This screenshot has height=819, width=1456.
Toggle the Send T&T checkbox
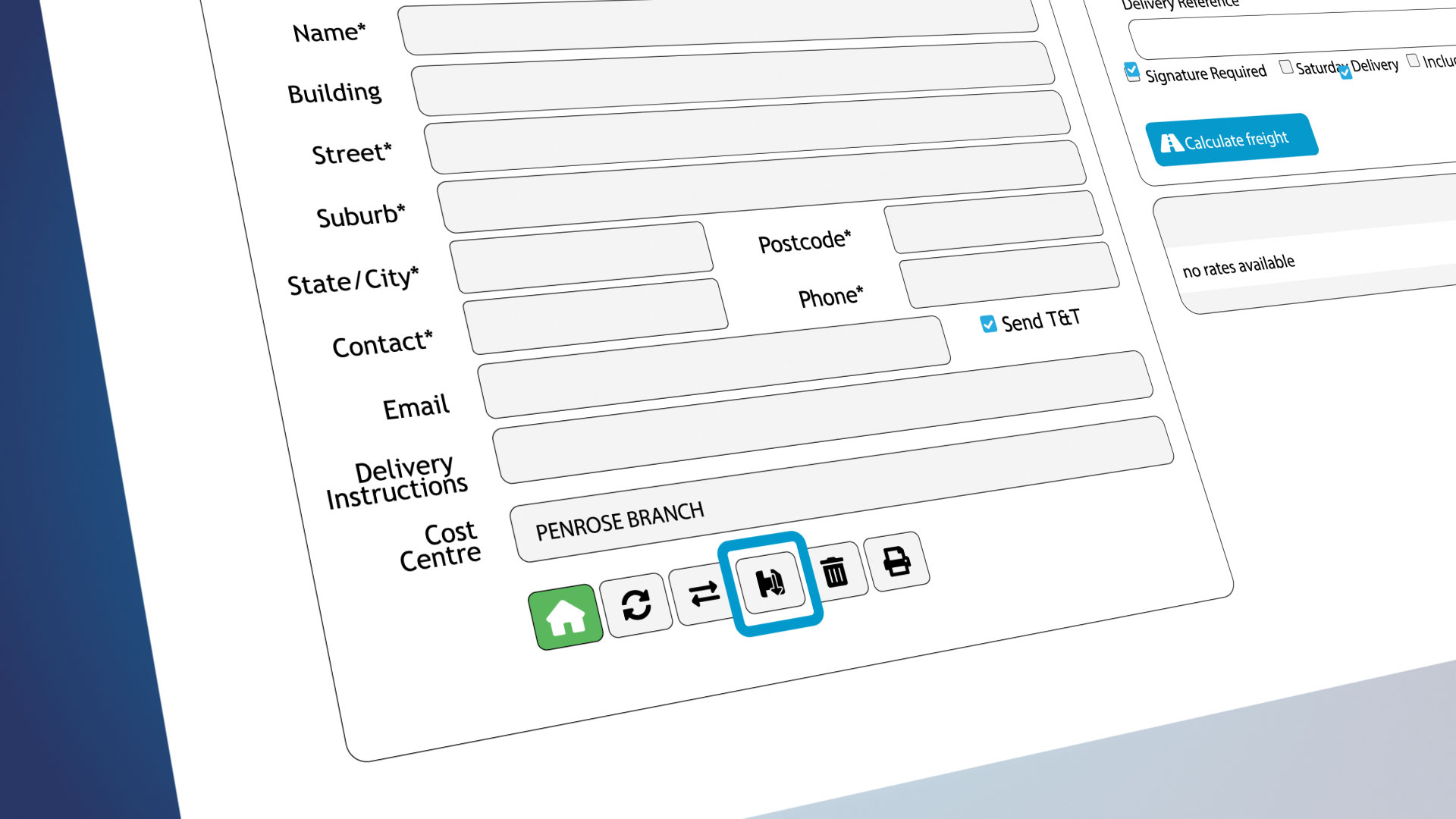(x=988, y=325)
